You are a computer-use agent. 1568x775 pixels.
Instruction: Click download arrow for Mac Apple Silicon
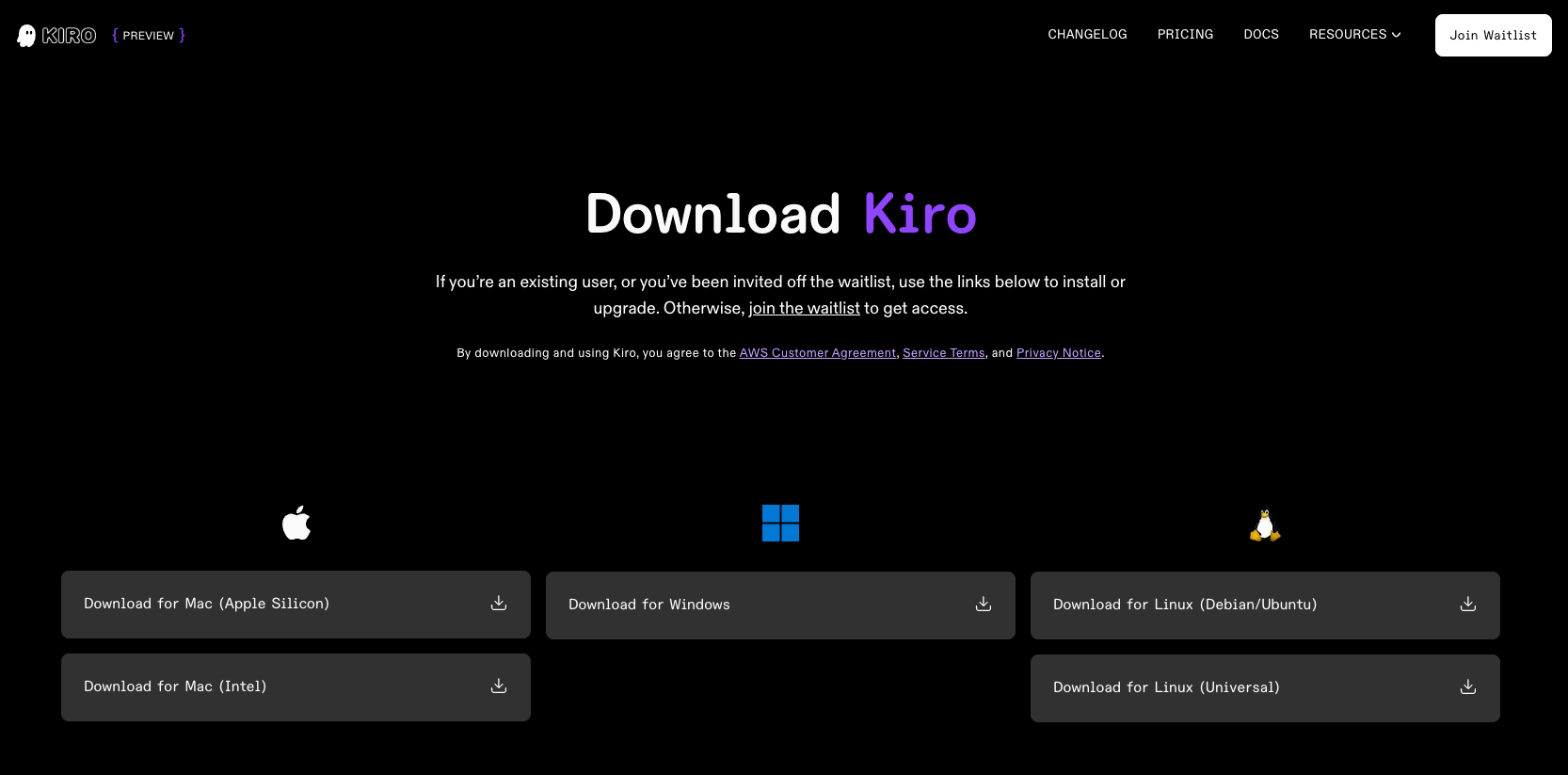499,603
